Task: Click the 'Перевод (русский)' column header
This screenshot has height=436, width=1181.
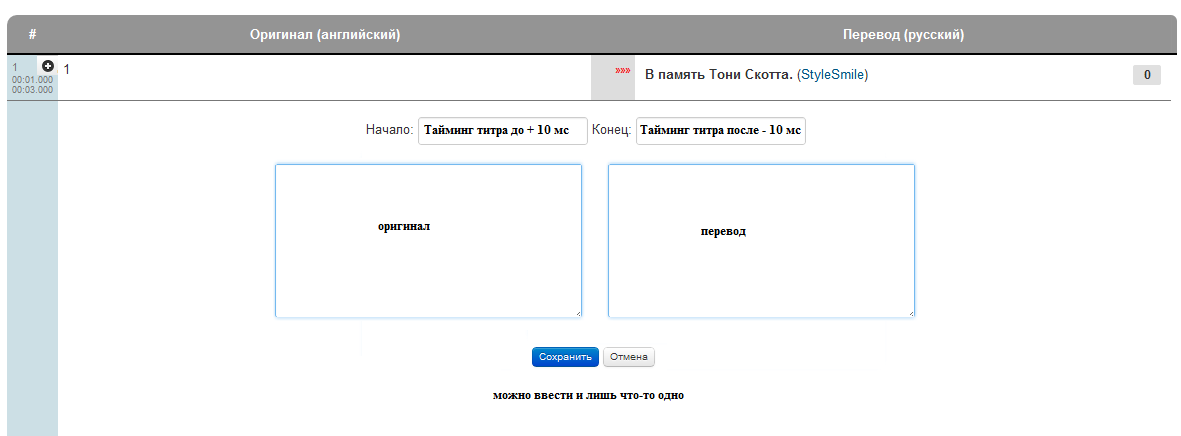Action: pyautogui.click(x=904, y=35)
